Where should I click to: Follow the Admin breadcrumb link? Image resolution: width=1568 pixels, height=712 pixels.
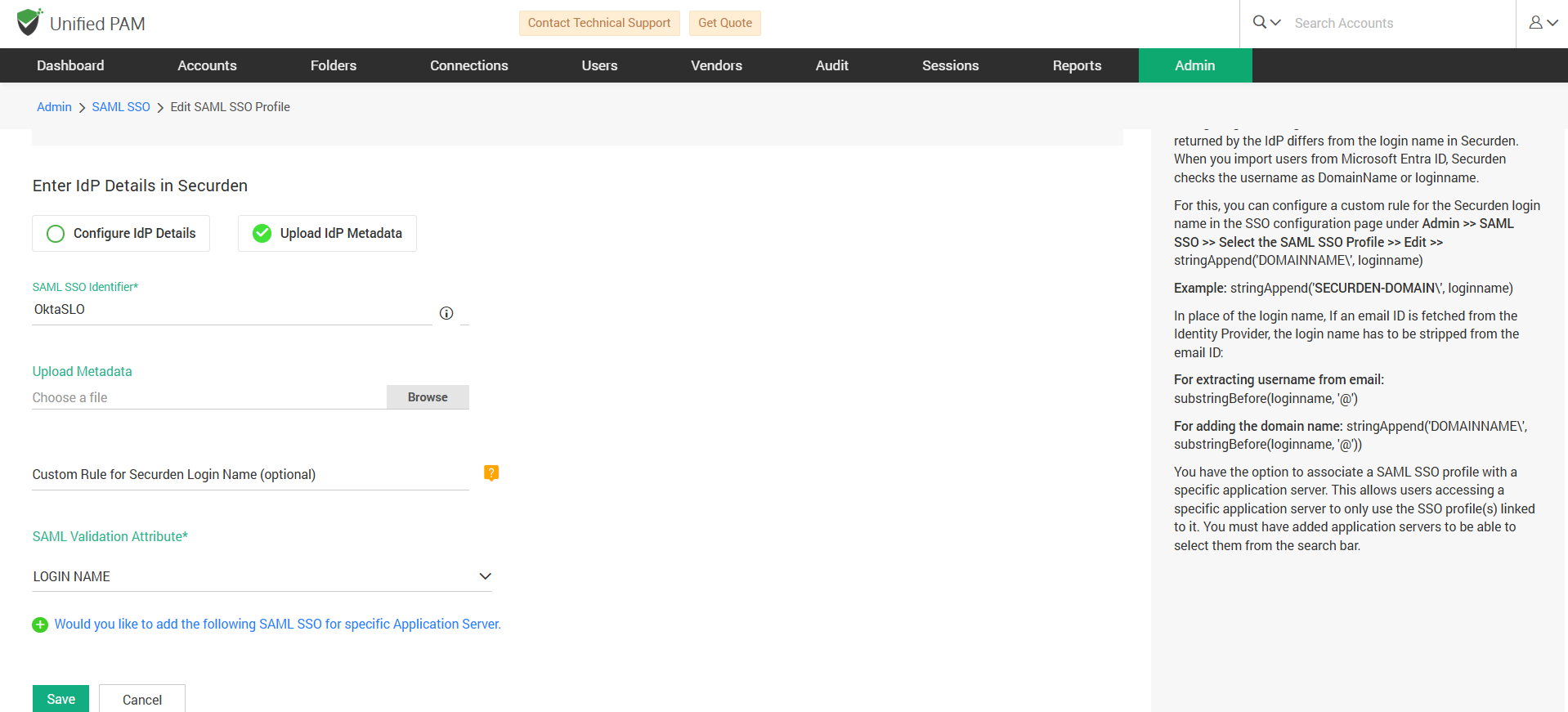(x=54, y=107)
